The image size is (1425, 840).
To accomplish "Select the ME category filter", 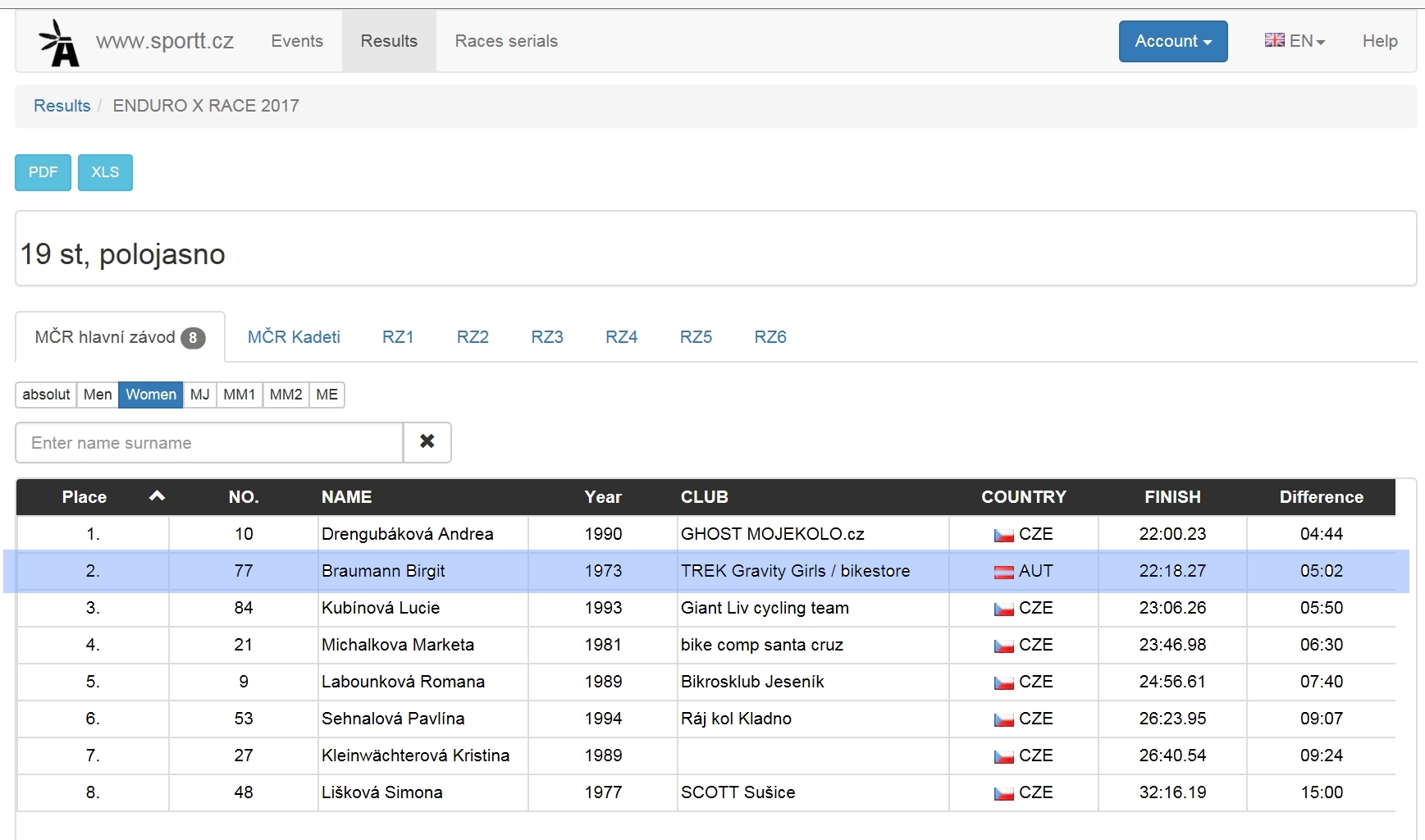I will tap(327, 395).
